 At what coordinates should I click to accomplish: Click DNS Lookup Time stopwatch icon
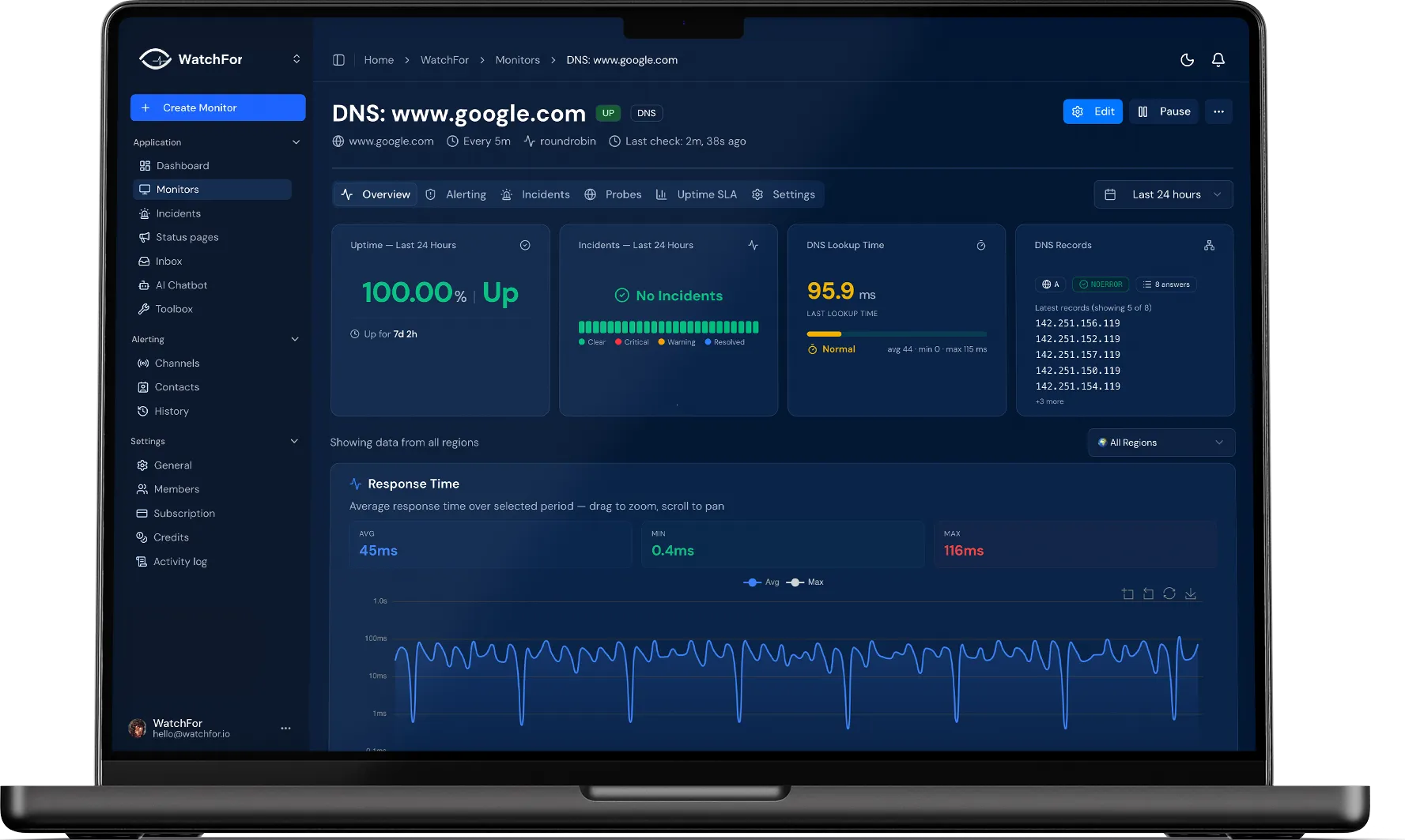tap(981, 246)
